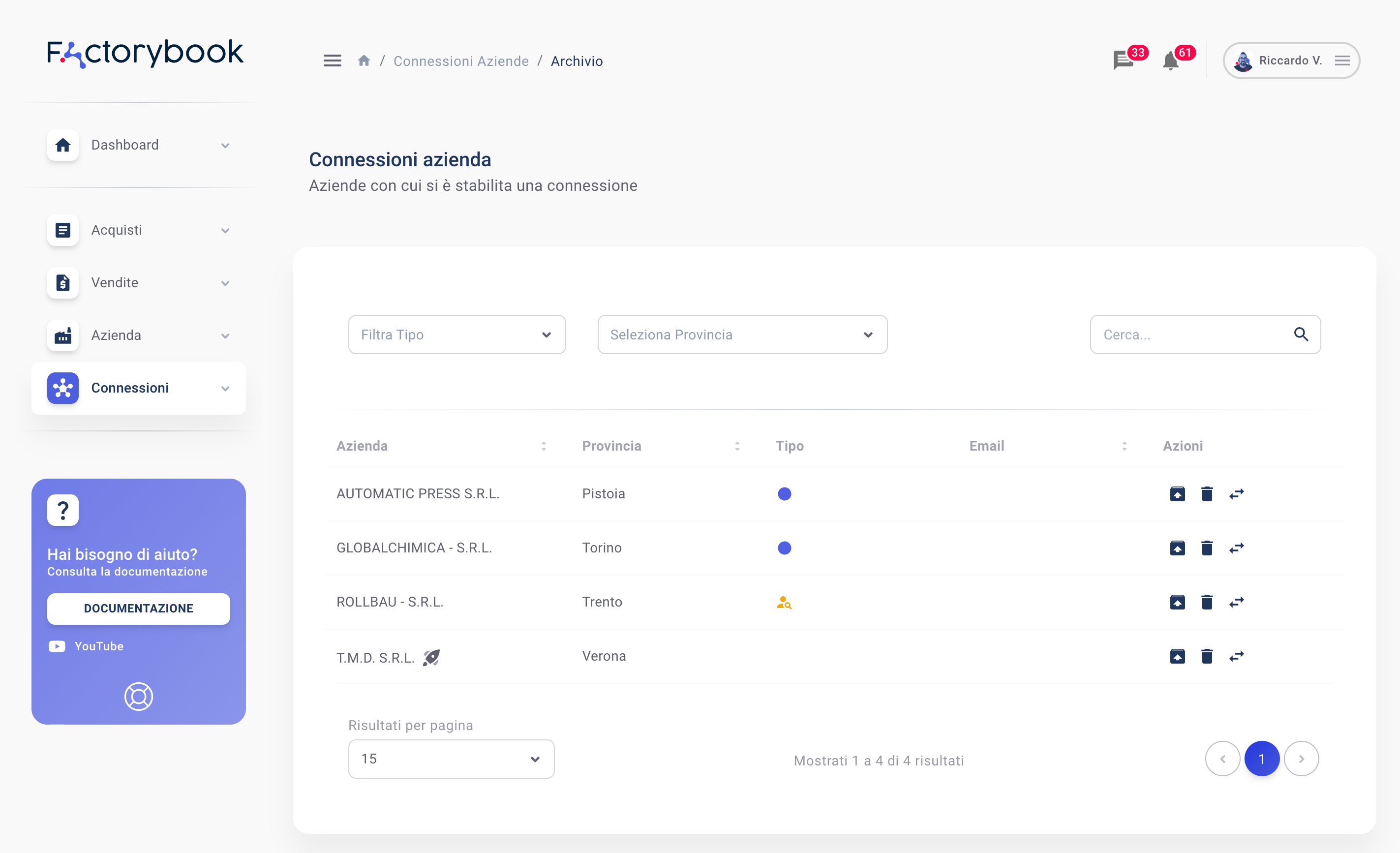Toggle sorting on the Azienda column

[x=544, y=446]
